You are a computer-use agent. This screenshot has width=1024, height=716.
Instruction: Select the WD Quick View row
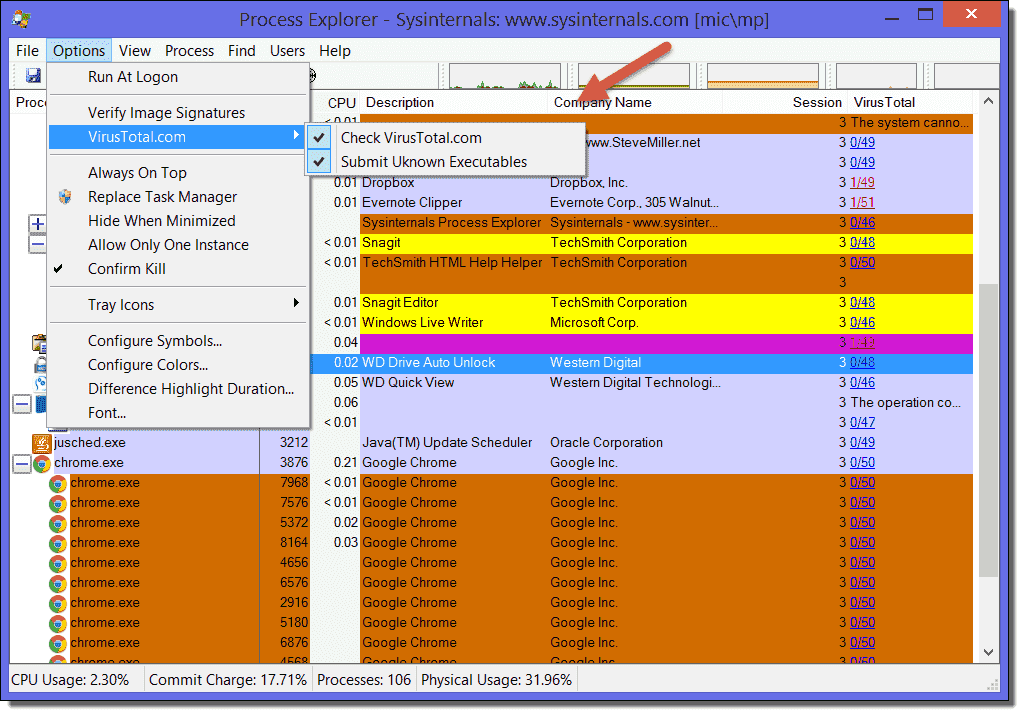tap(641, 383)
